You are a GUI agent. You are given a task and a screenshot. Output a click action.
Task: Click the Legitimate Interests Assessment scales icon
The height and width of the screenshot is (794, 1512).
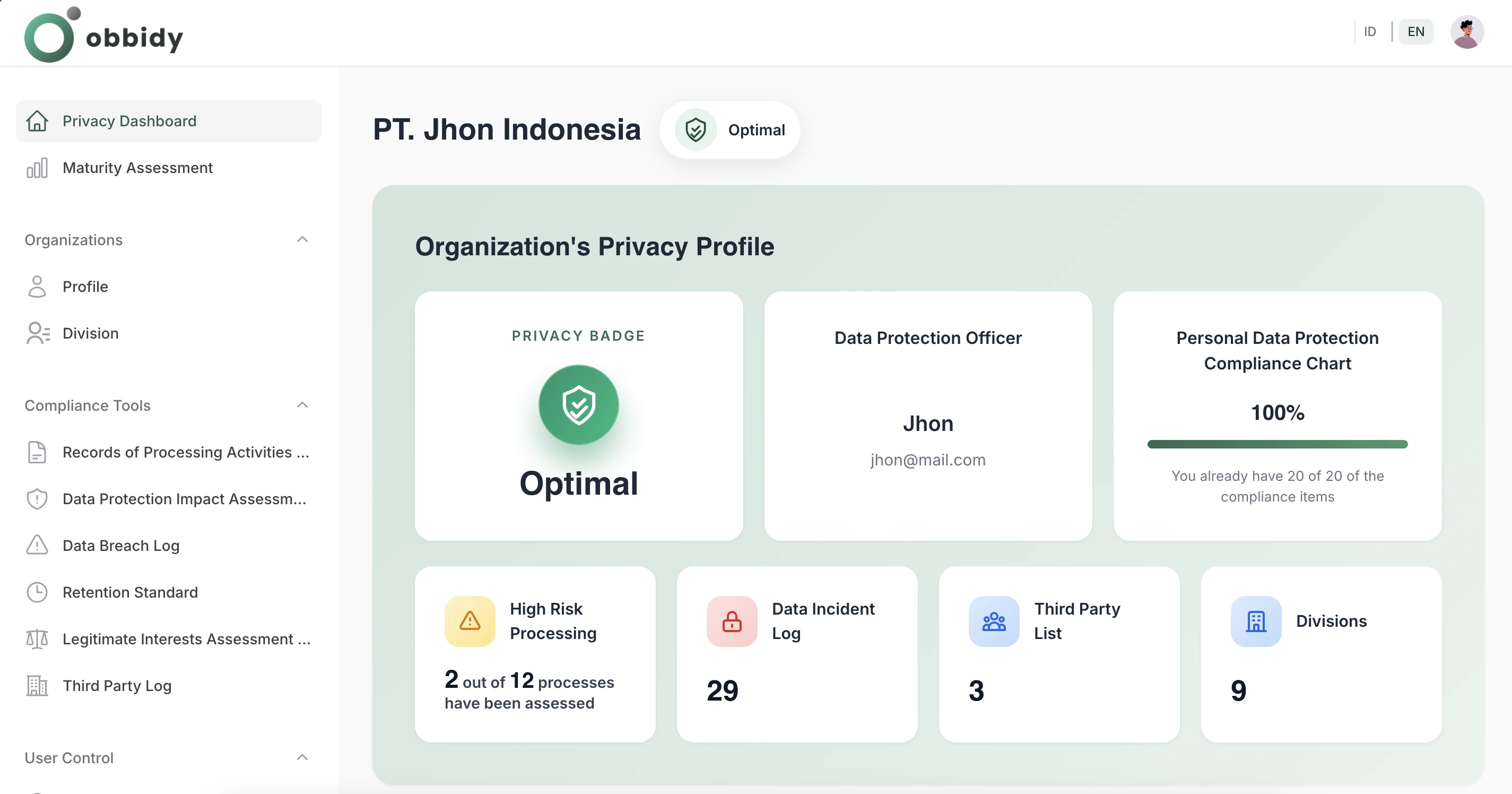38,639
